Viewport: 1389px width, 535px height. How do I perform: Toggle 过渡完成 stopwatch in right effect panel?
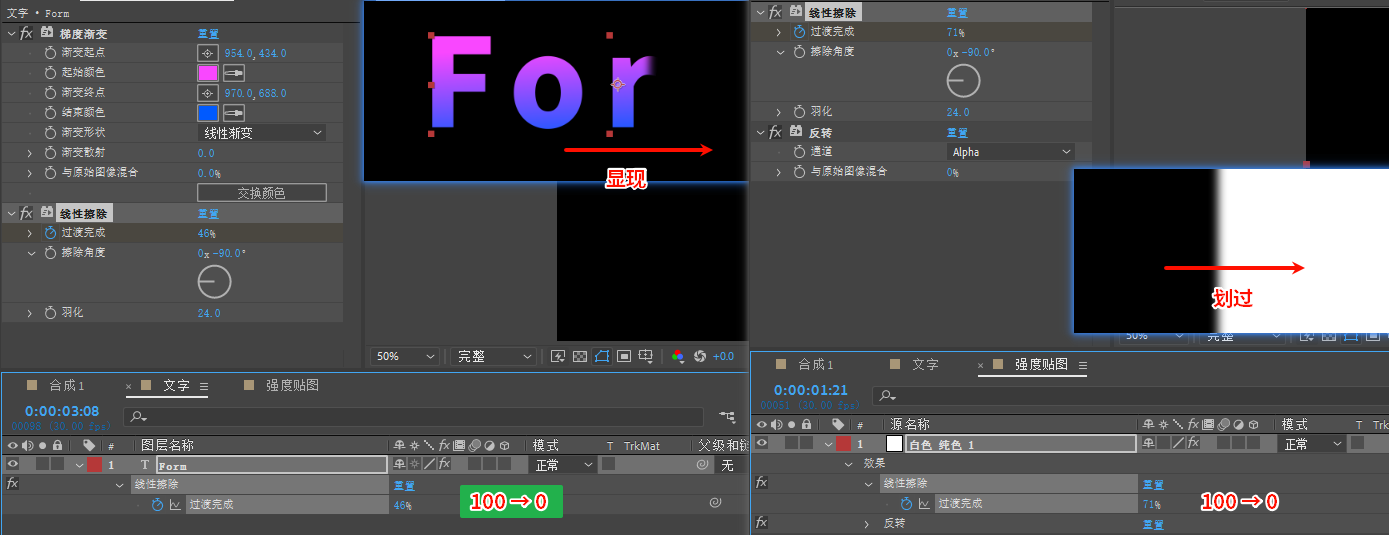[799, 32]
